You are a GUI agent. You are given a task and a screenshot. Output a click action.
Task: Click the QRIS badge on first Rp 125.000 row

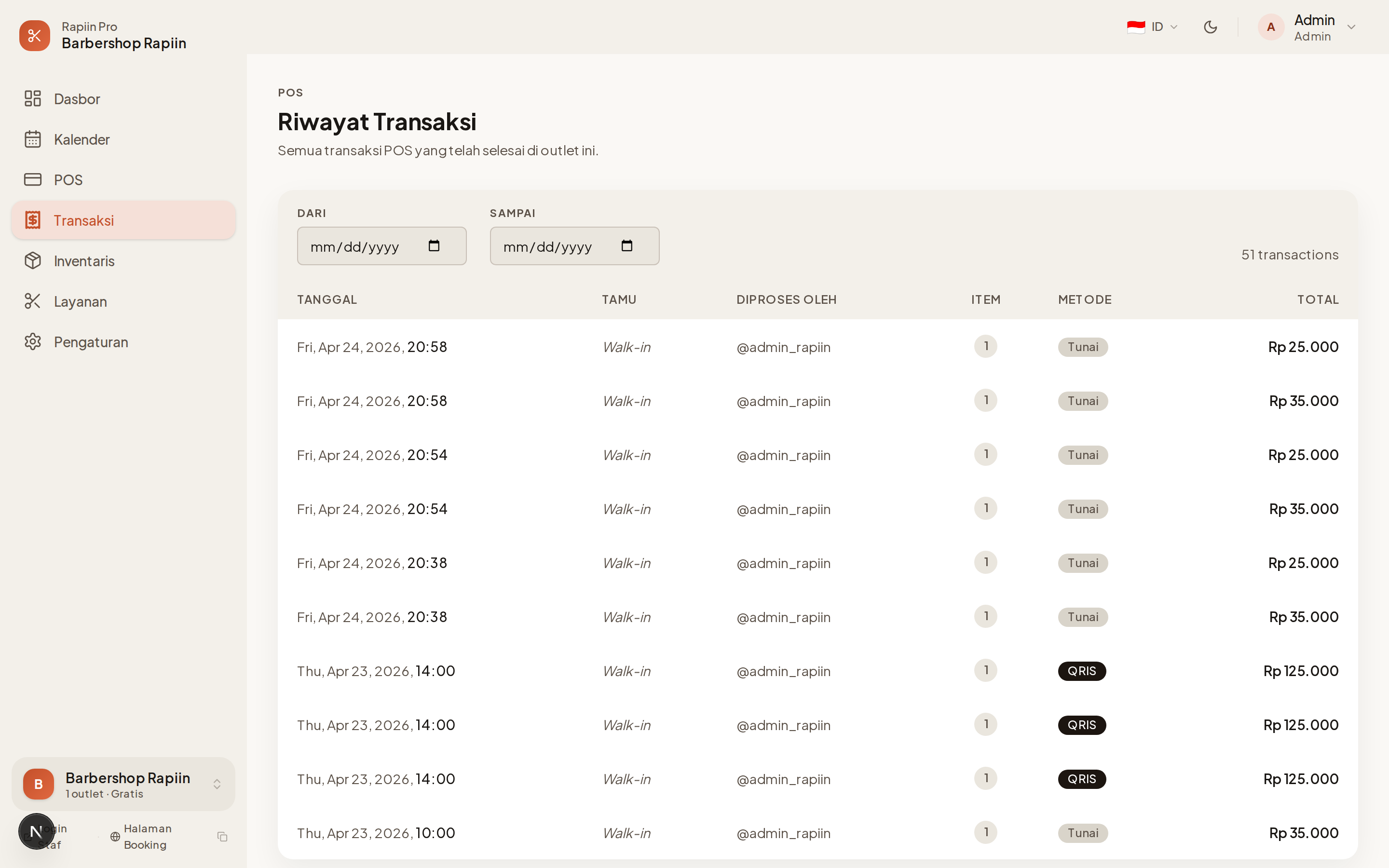point(1081,671)
